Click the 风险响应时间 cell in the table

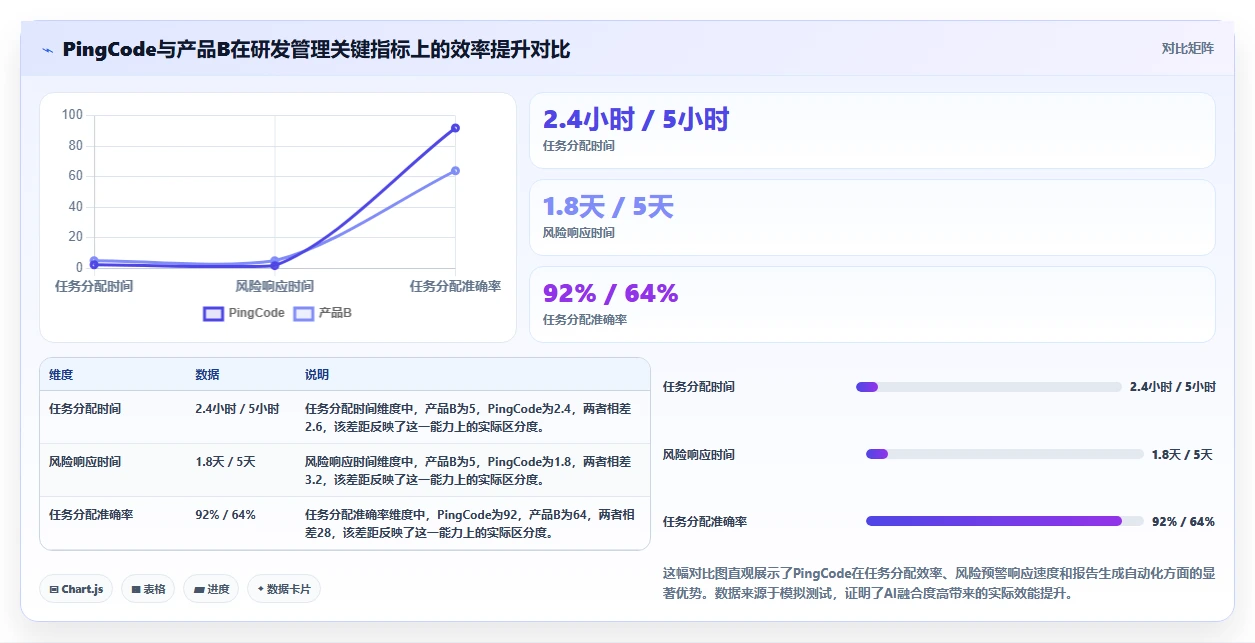point(85,462)
